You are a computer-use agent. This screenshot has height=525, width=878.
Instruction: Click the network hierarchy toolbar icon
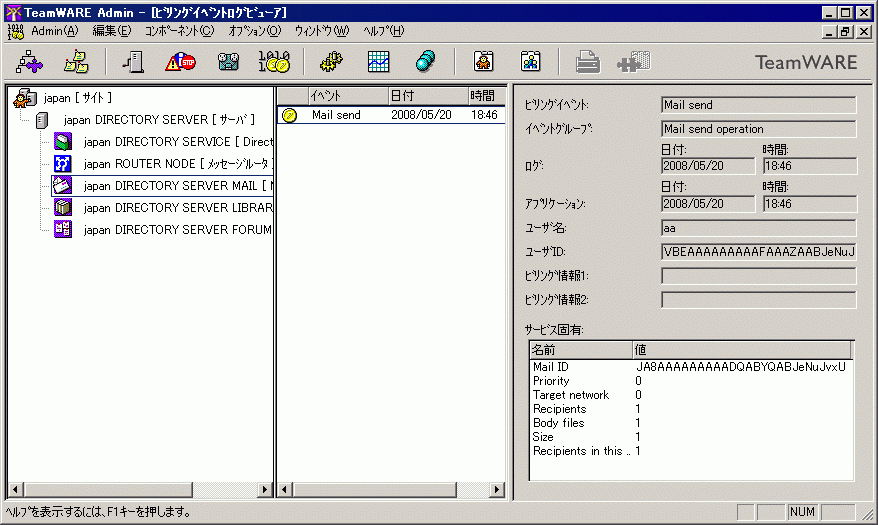(x=29, y=62)
